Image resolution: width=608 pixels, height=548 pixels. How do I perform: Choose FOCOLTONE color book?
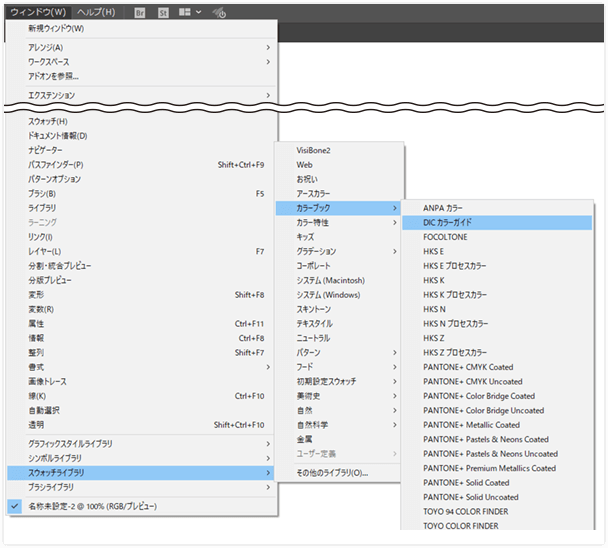pos(497,237)
